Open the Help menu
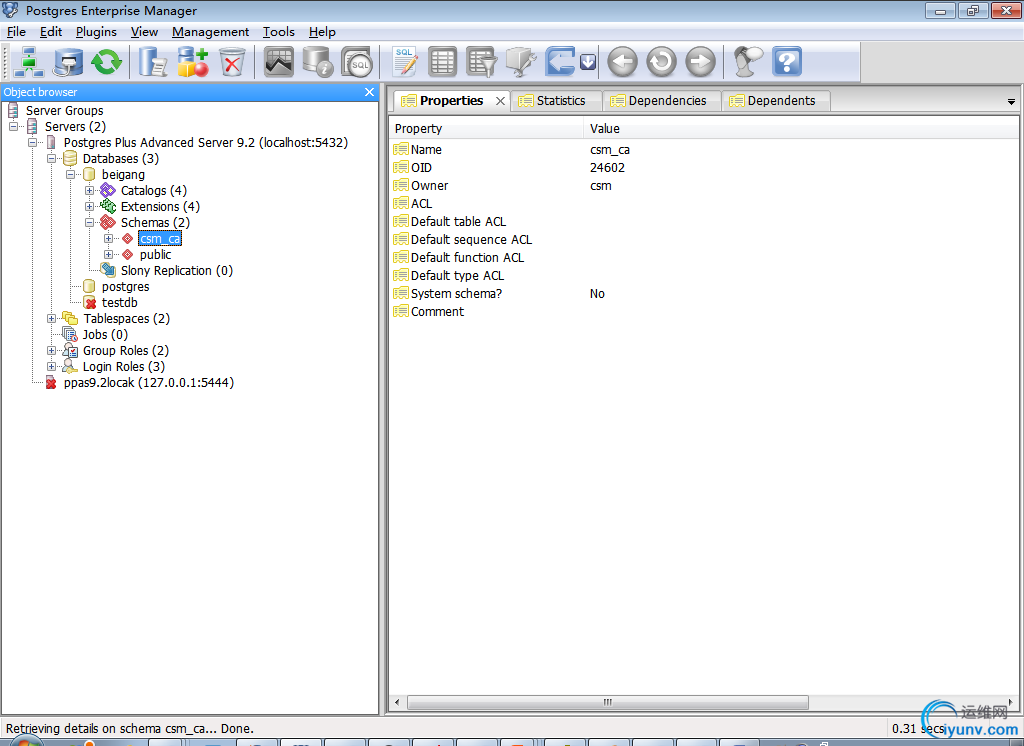This screenshot has width=1024, height=746. point(322,32)
